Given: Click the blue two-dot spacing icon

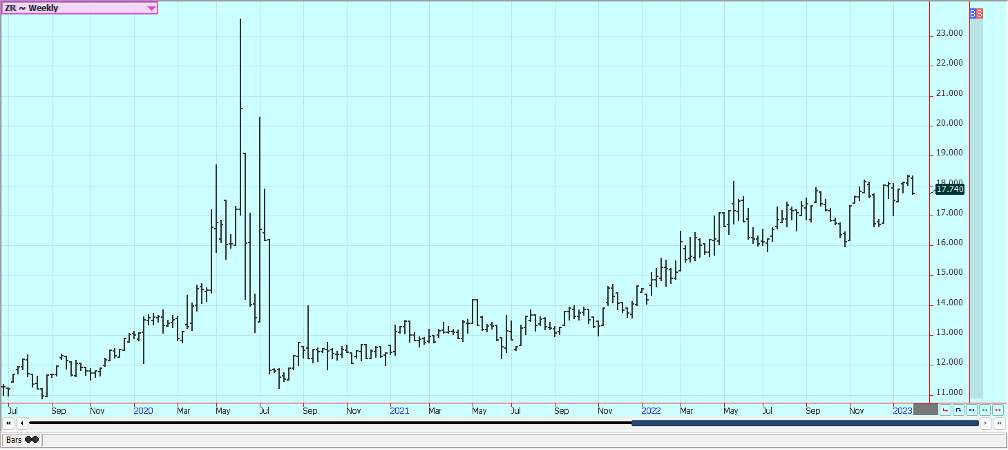Looking at the screenshot, I should pos(971,410).
